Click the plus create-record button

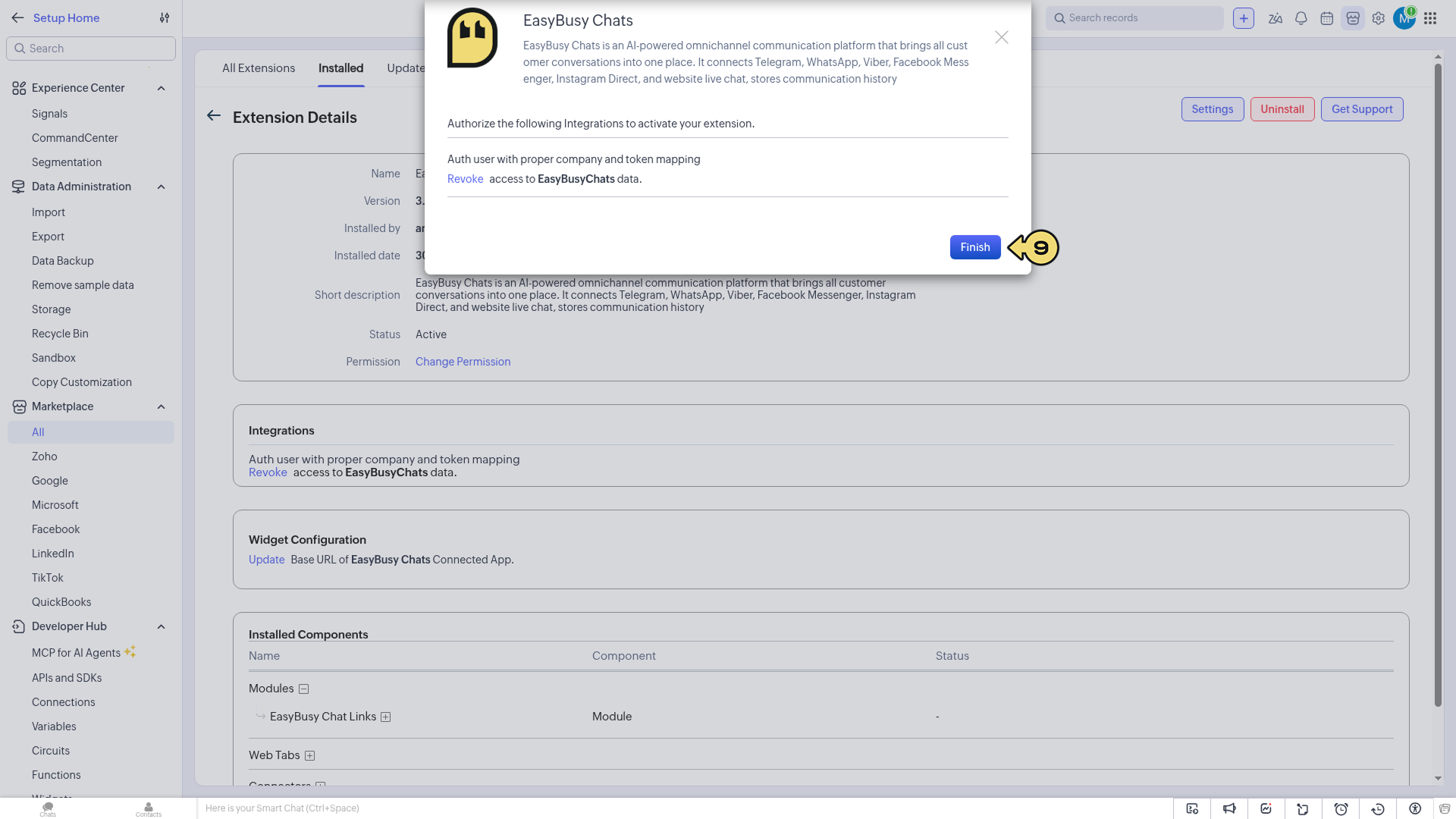(x=1243, y=18)
